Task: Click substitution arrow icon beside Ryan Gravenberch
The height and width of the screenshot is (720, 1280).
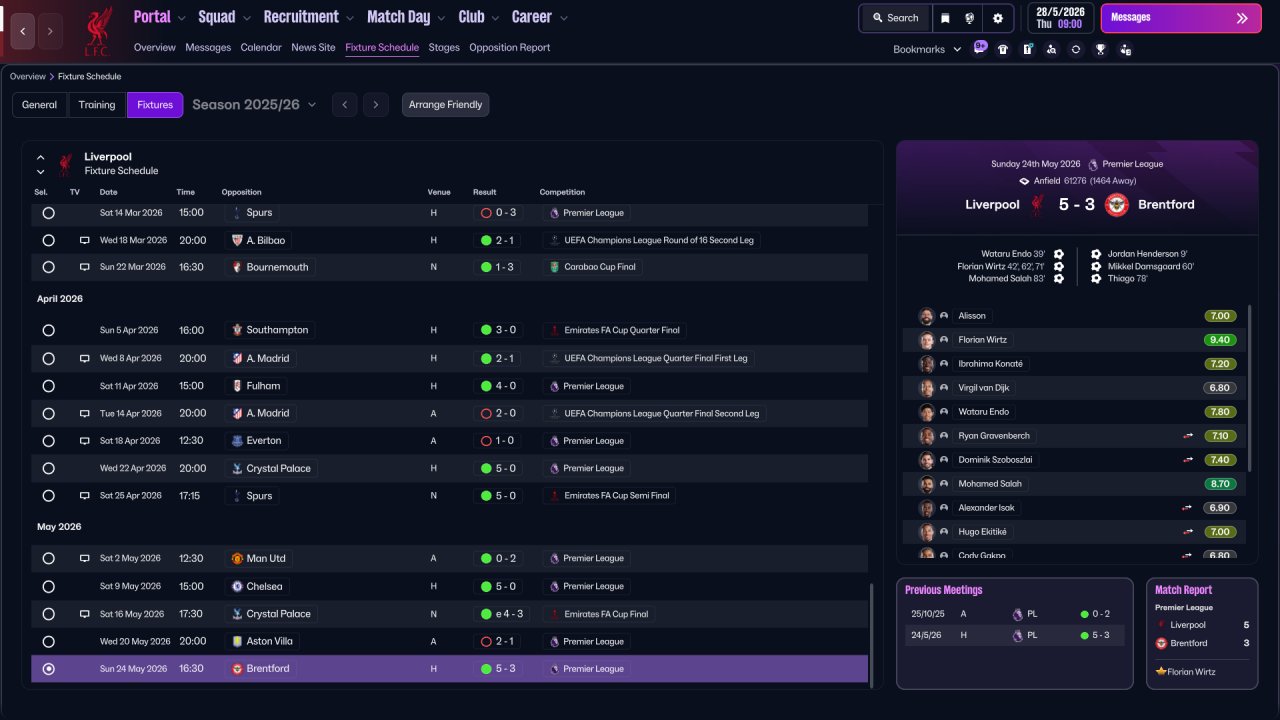Action: coord(1188,436)
